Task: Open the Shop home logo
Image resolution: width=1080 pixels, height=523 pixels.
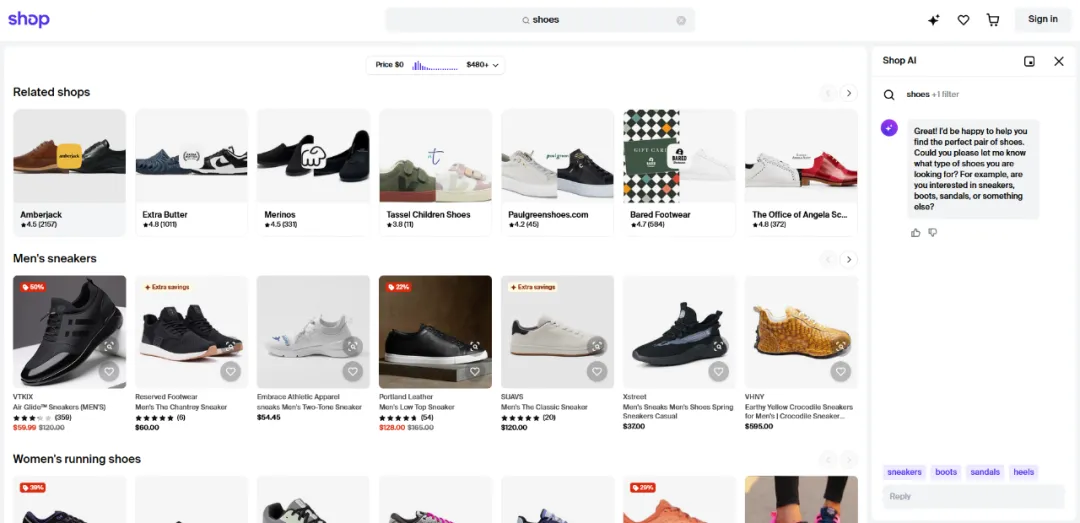Action: (29, 19)
